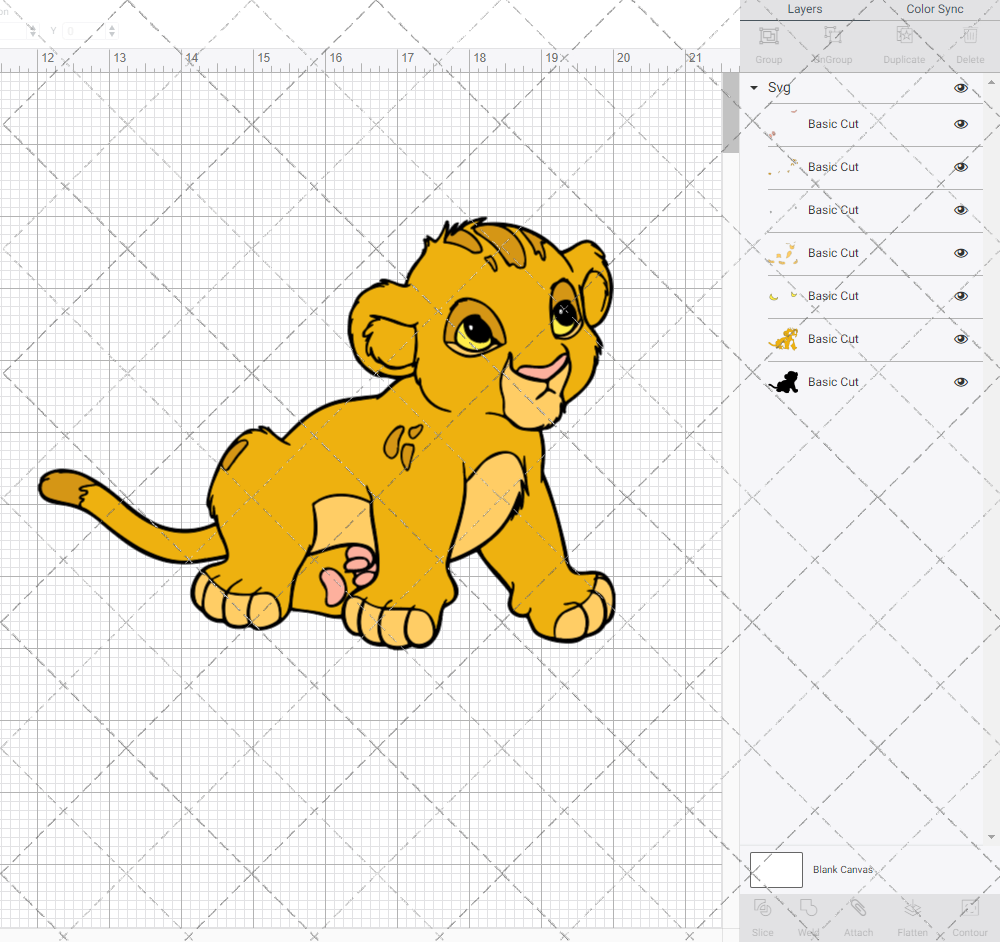Click the Delete trash icon

970,36
